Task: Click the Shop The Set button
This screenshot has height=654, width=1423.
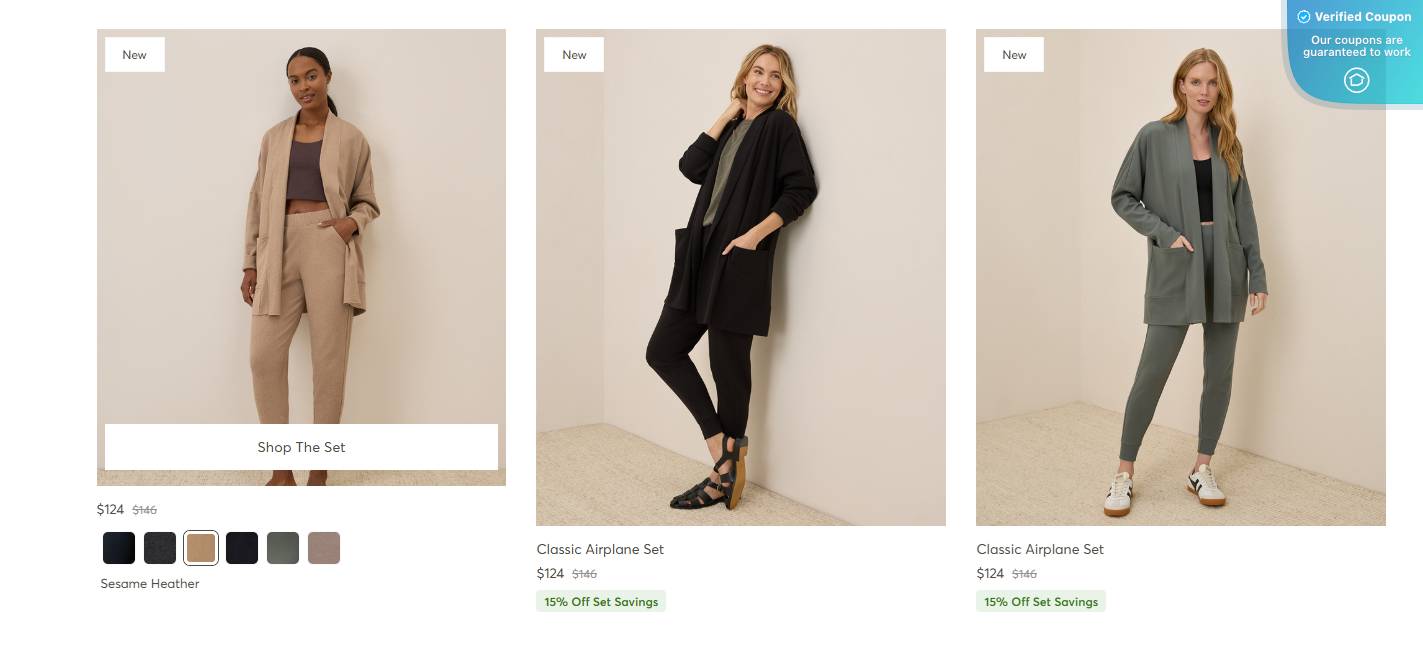Action: click(301, 447)
